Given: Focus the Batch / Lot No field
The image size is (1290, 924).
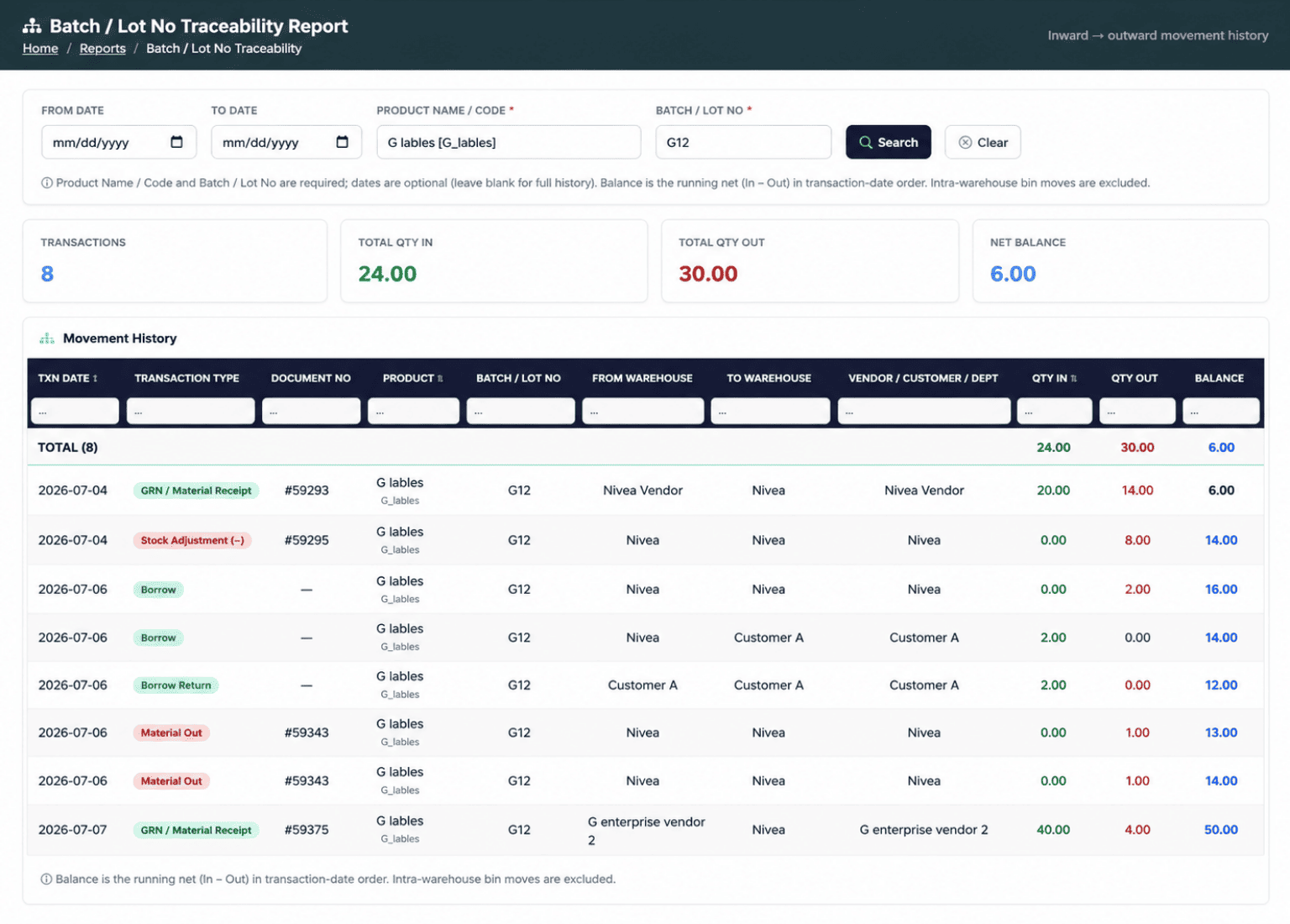Looking at the screenshot, I should tap(743, 142).
